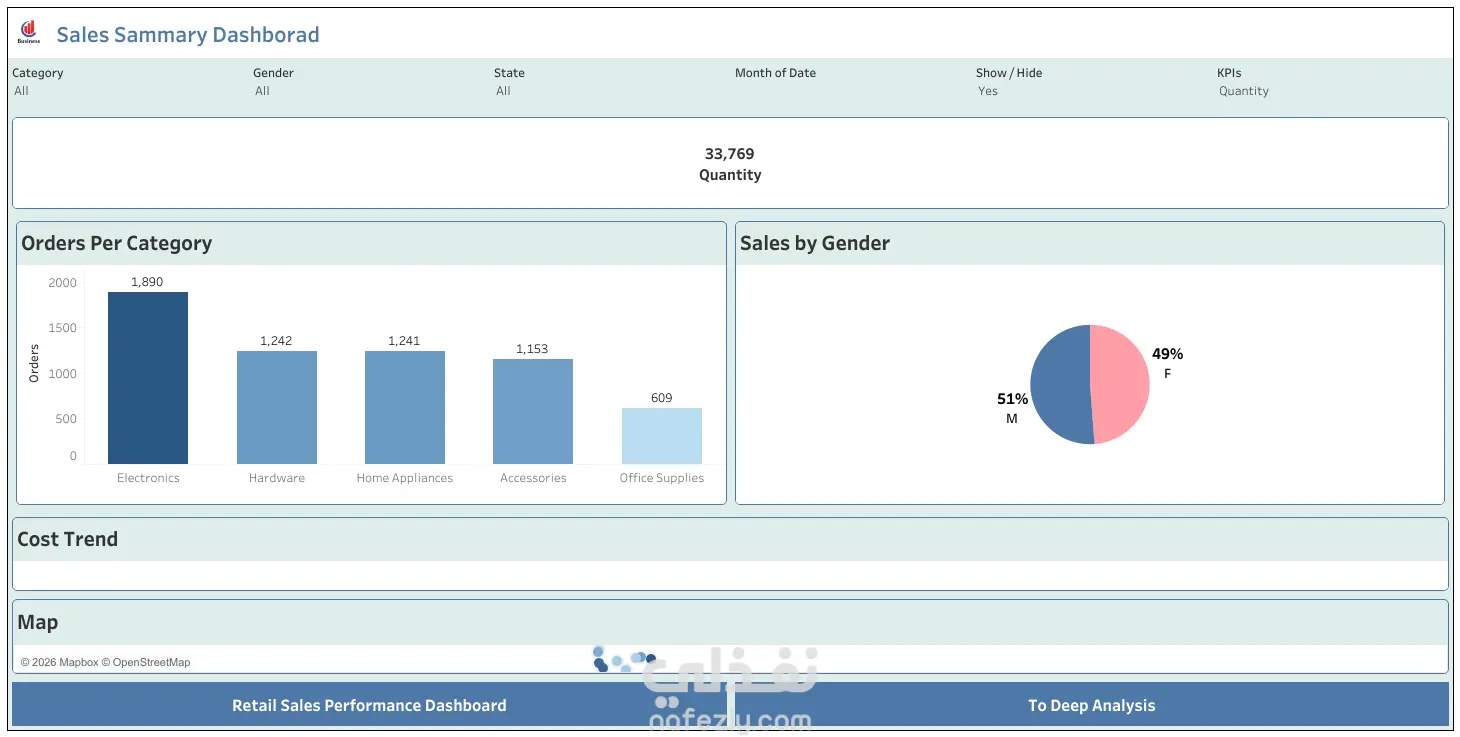This screenshot has height=737, width=1460.
Task: Click the Business logo icon beside the title
Action: (x=29, y=33)
